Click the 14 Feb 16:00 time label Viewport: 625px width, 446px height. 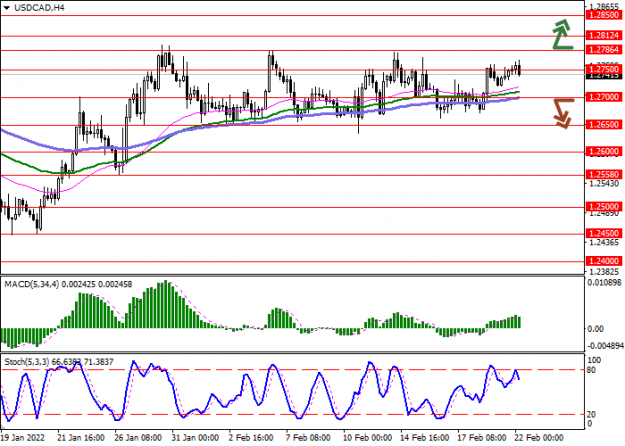point(425,438)
